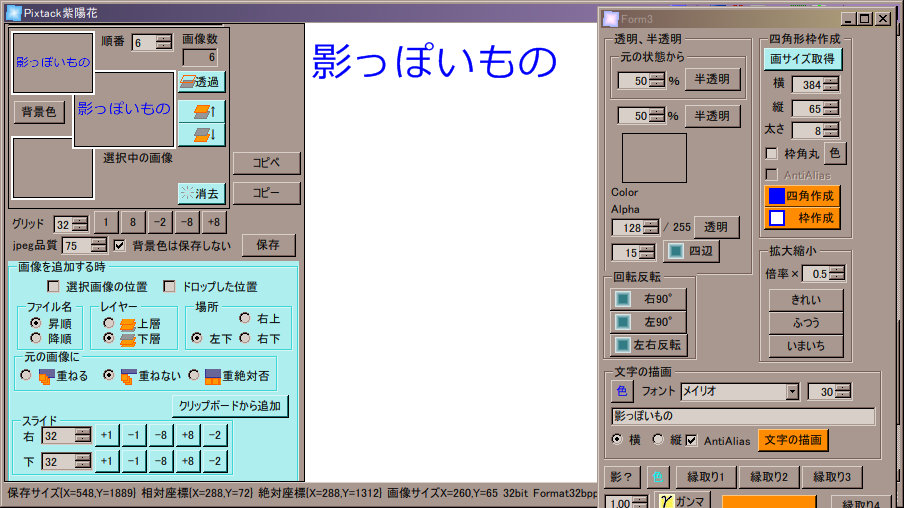Click the 画サイズ取得 button
Viewport: 904px width, 508px height.
point(803,59)
